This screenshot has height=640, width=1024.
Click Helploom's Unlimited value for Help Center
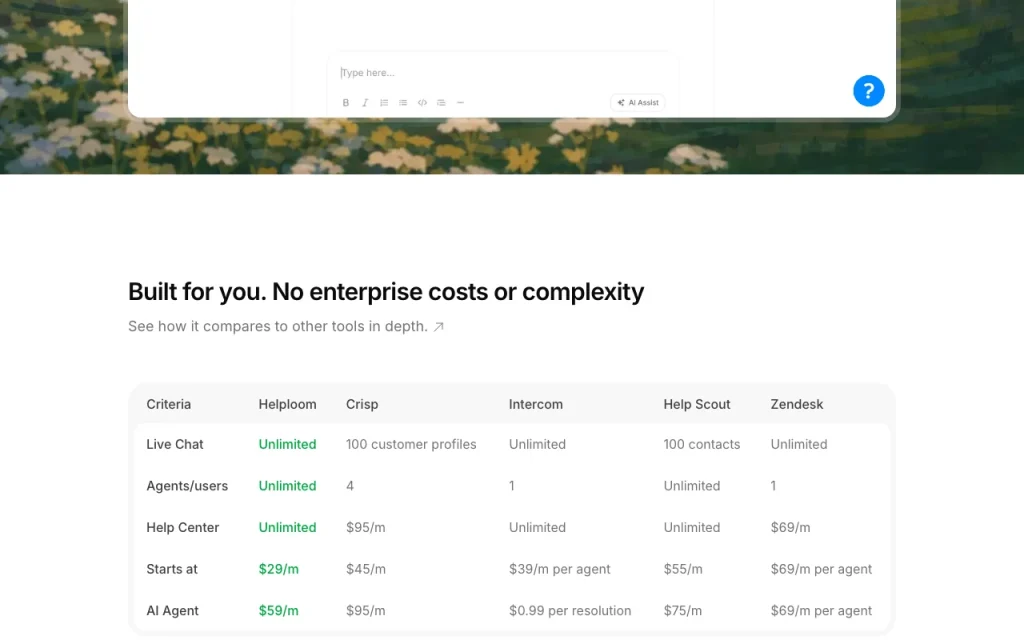(x=287, y=528)
